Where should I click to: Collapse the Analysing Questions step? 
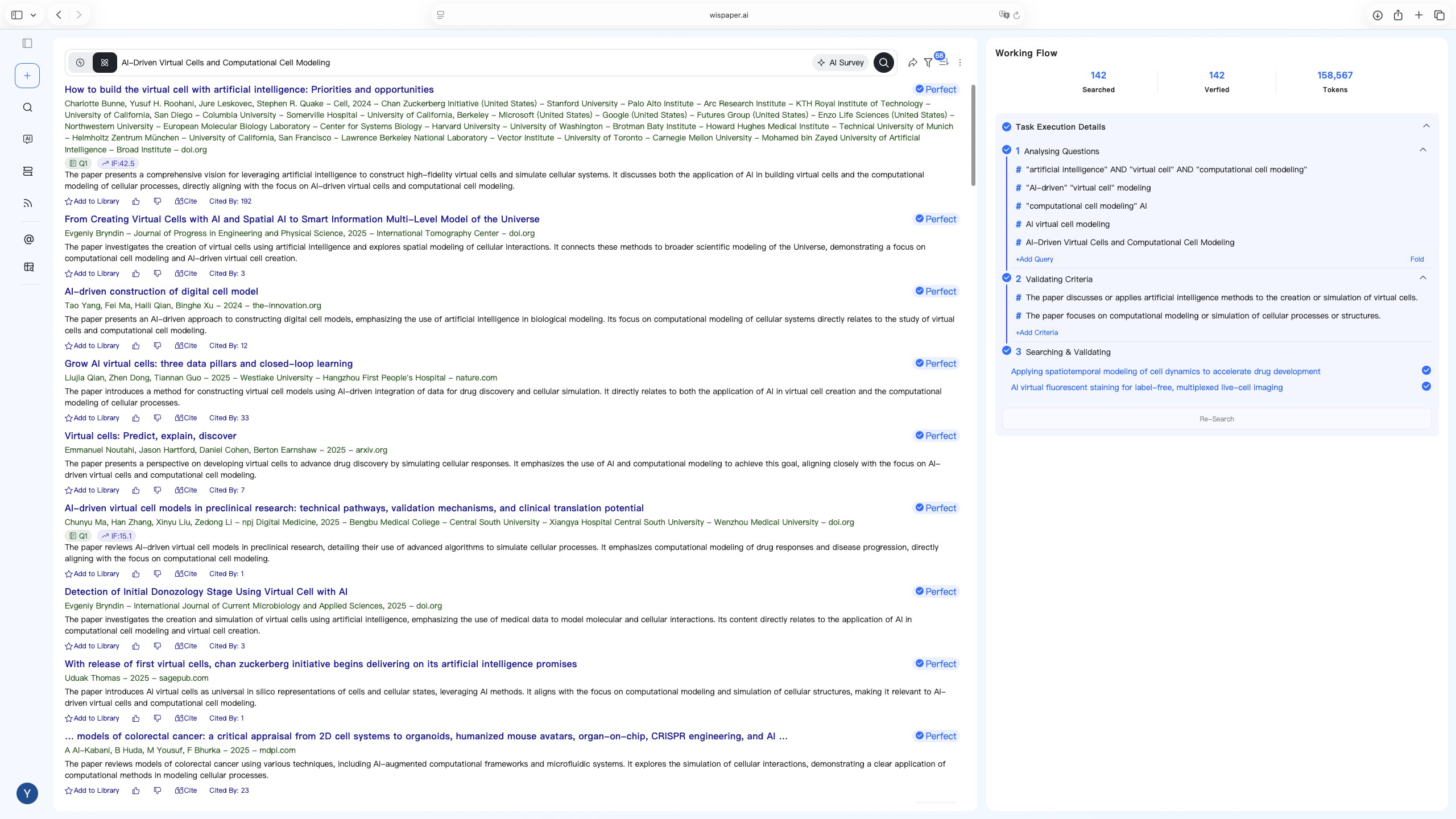(x=1422, y=150)
